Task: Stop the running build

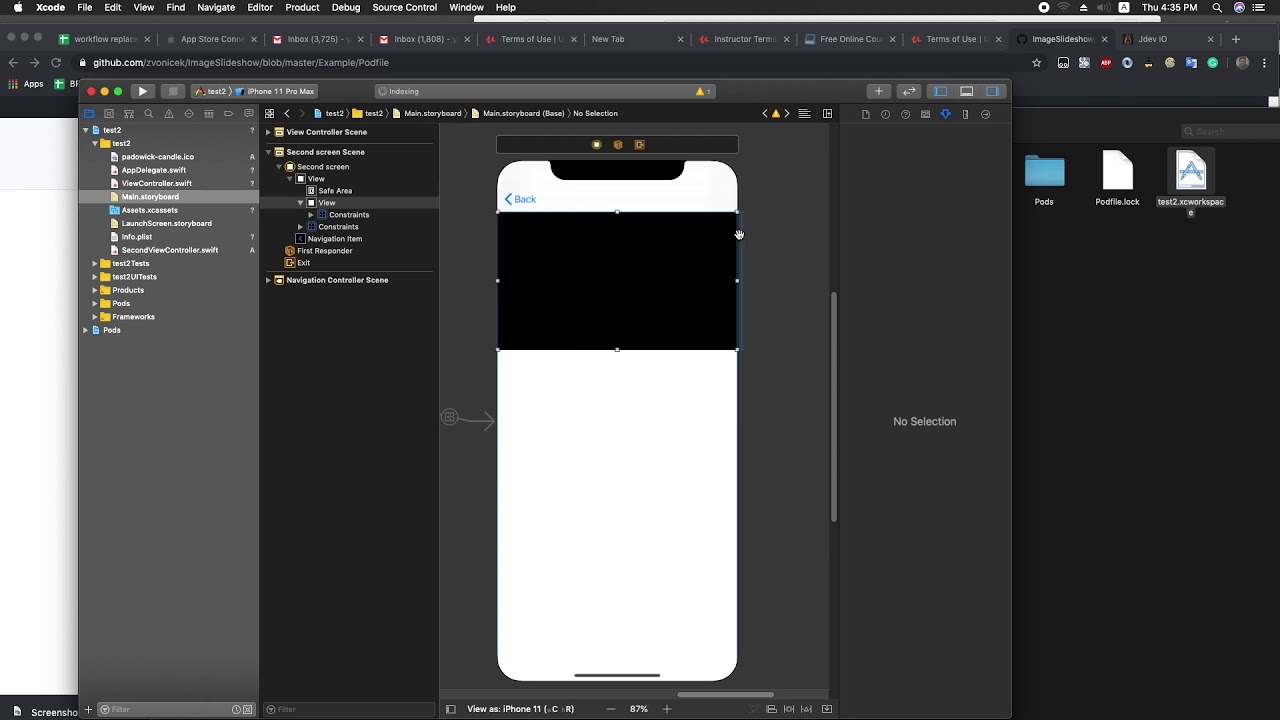Action: (173, 91)
